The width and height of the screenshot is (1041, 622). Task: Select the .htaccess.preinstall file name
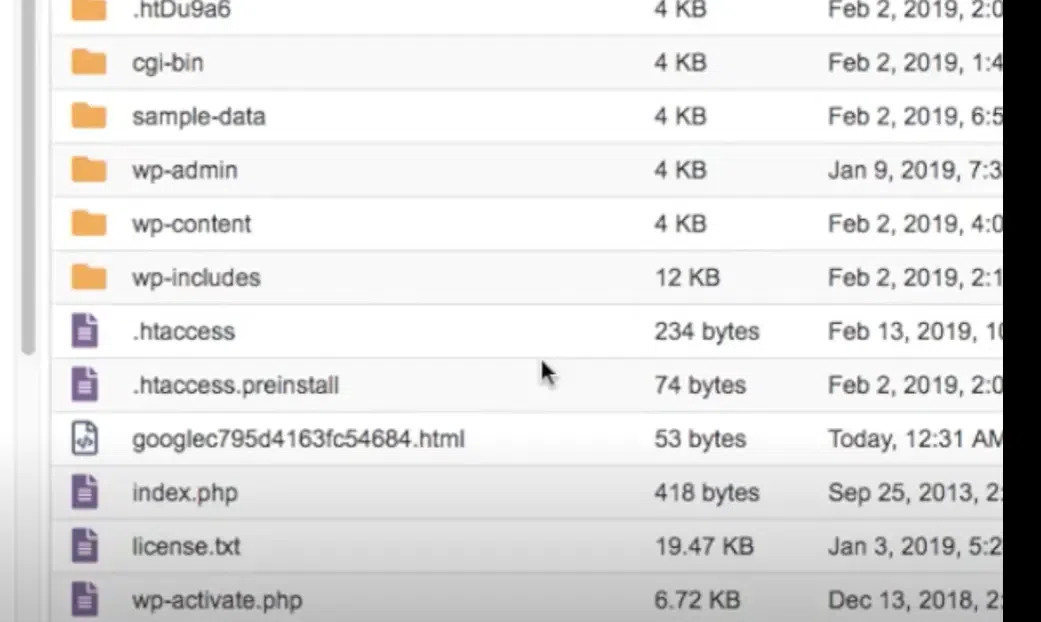235,385
